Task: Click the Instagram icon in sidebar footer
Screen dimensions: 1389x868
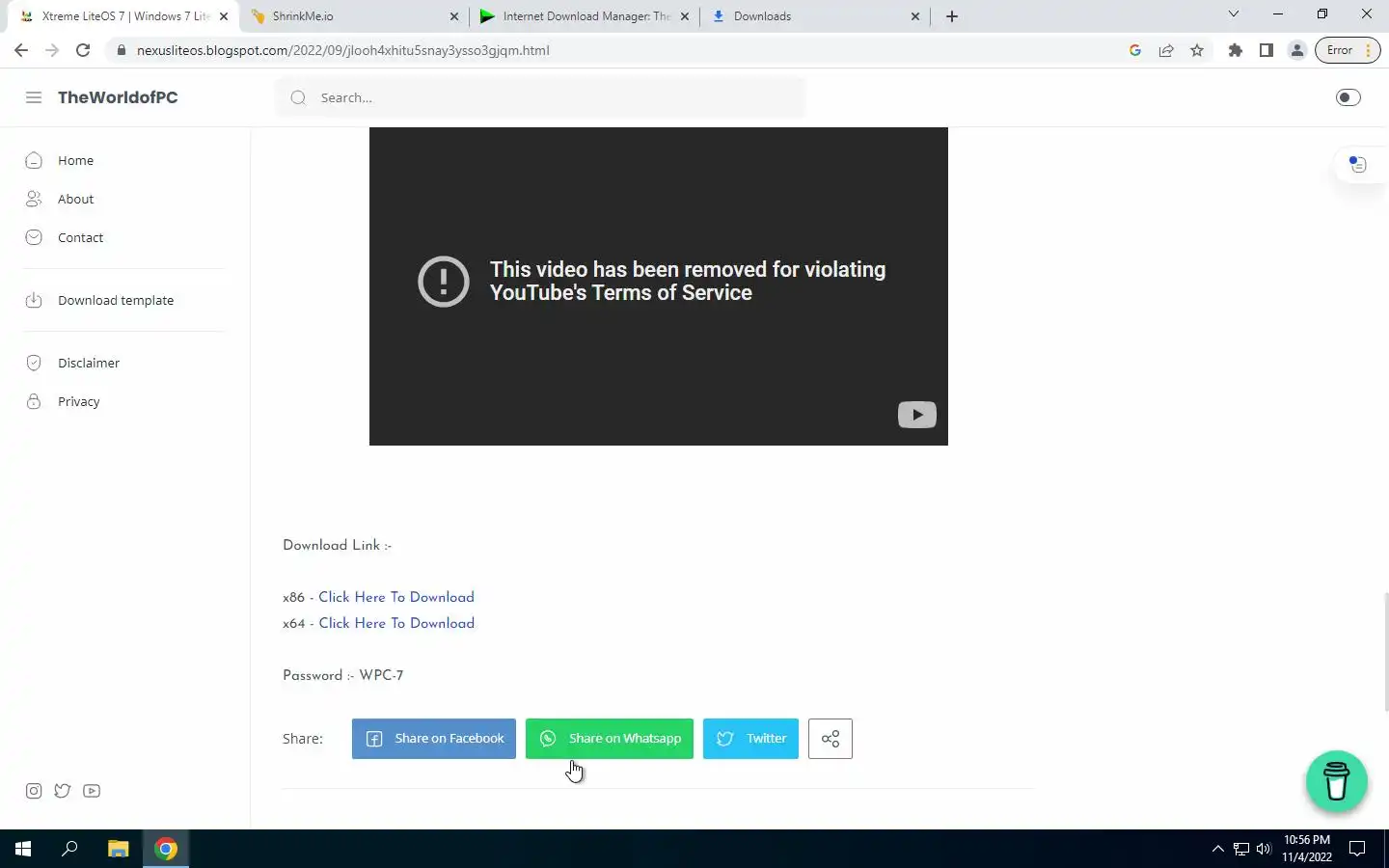Action: (34, 791)
